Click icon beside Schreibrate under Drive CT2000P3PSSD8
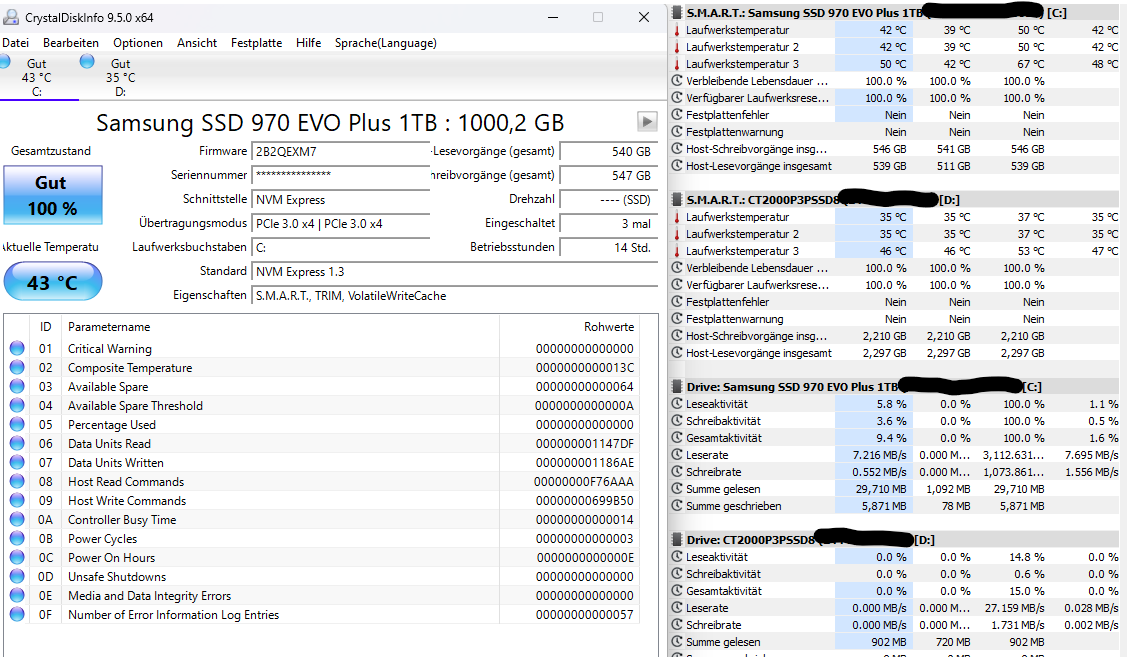1127x657 pixels. (676, 625)
